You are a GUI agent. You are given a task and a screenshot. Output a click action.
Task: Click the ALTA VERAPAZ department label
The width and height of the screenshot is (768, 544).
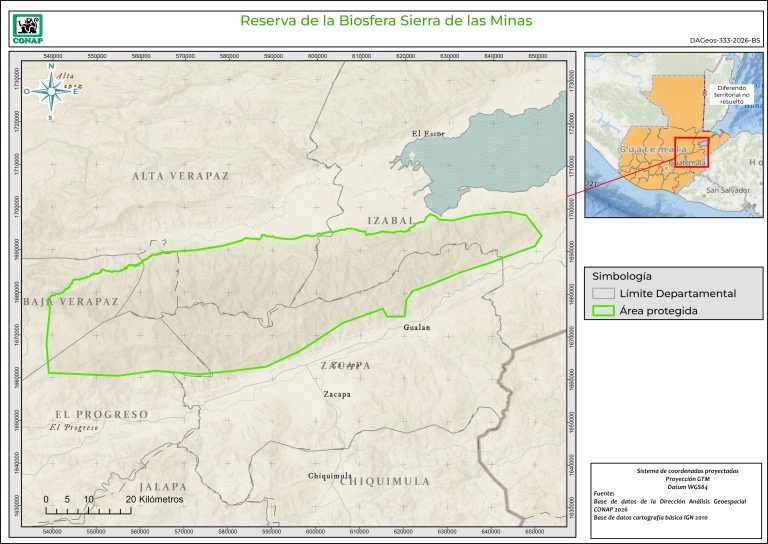click(180, 175)
